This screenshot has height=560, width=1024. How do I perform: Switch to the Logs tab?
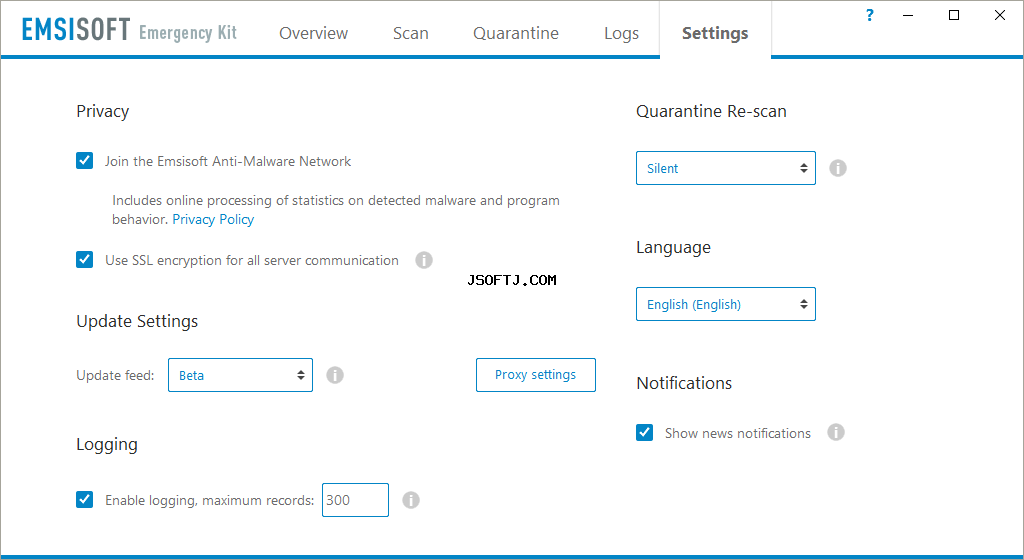(621, 33)
